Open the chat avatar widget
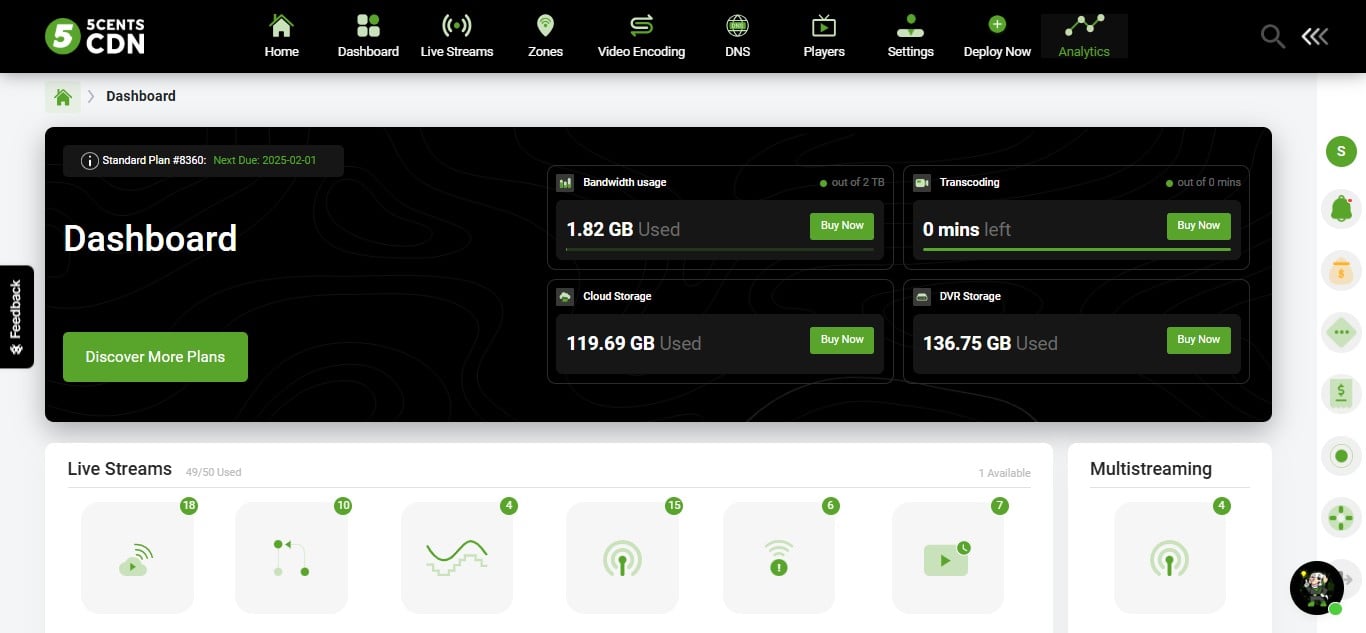 coord(1317,588)
